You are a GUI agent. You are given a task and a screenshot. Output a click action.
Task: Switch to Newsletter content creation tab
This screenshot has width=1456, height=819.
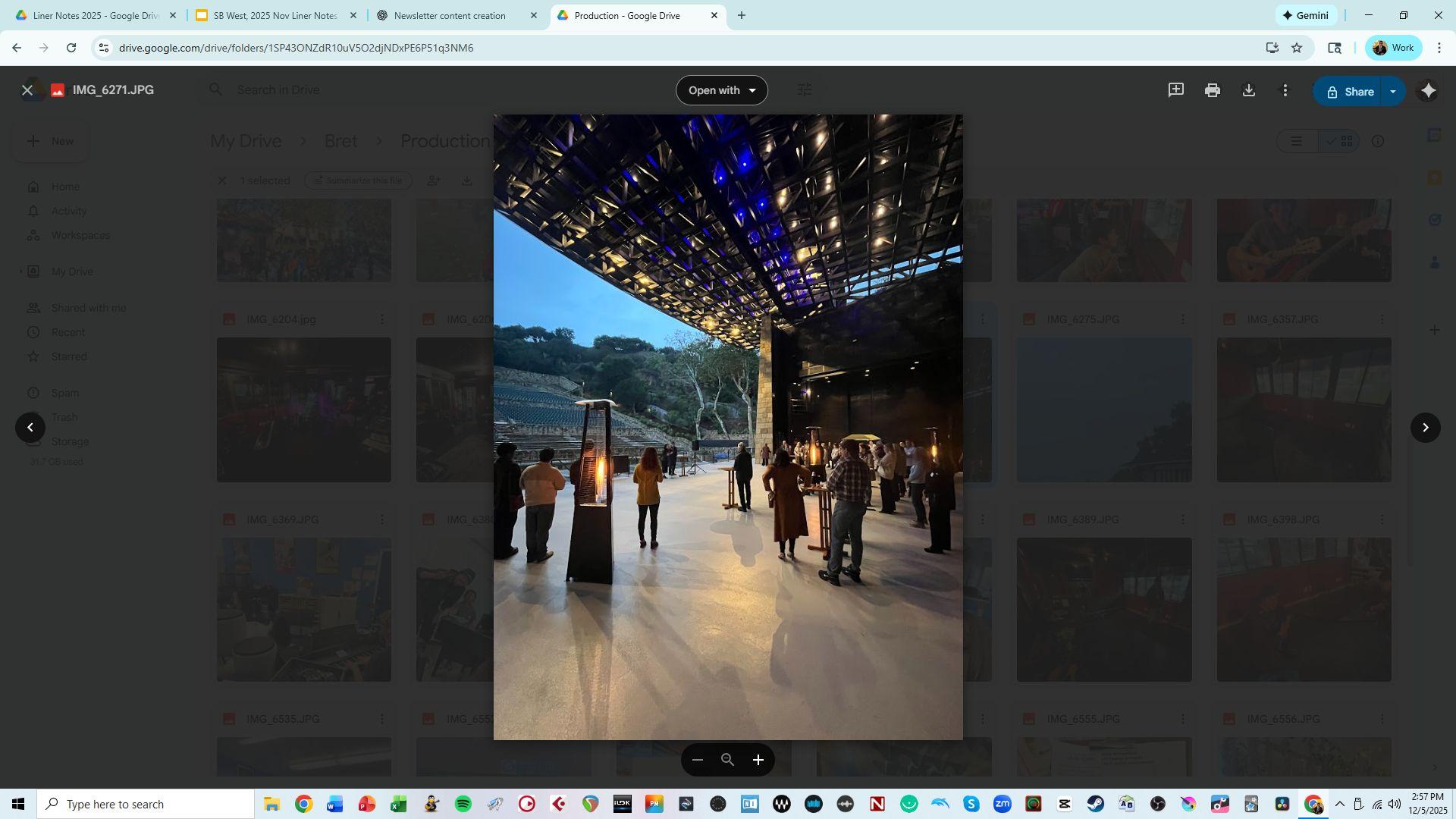(x=450, y=15)
